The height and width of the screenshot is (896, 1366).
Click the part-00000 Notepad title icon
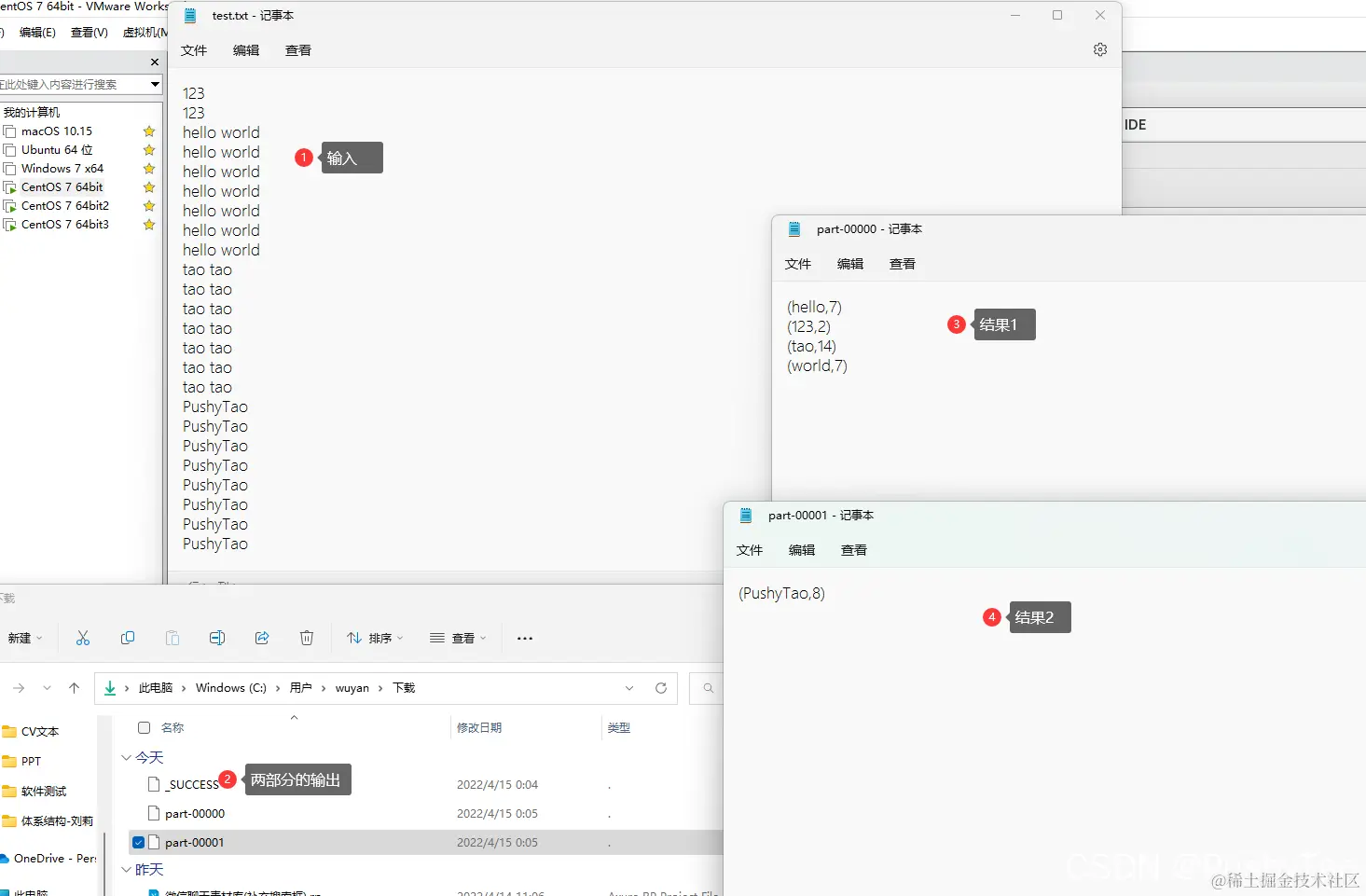(x=794, y=228)
